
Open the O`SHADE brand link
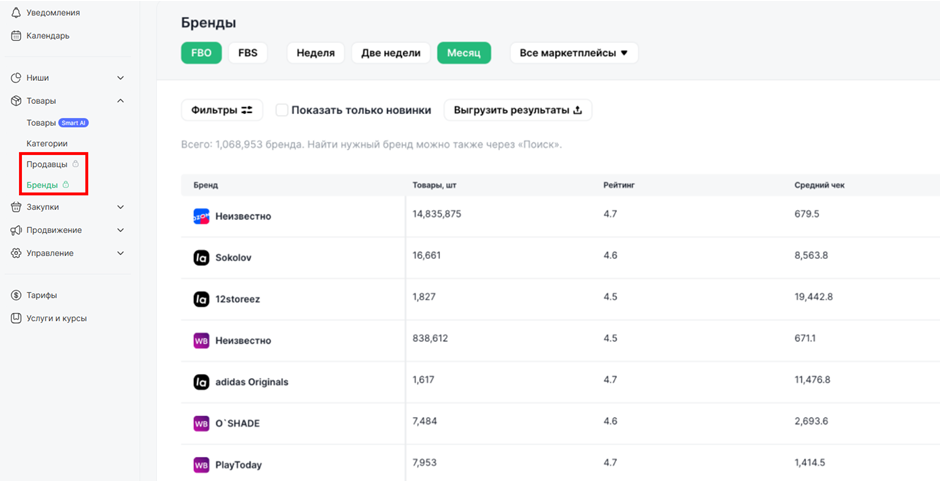(237, 423)
